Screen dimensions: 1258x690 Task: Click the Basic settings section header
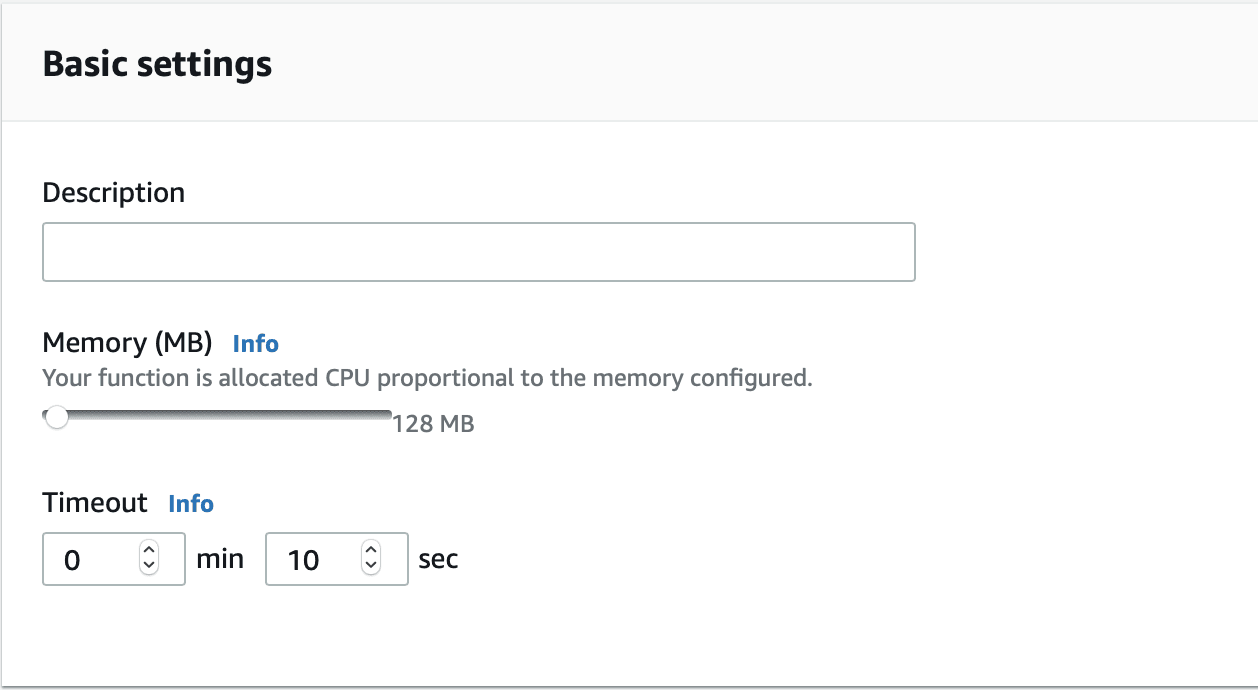point(156,63)
